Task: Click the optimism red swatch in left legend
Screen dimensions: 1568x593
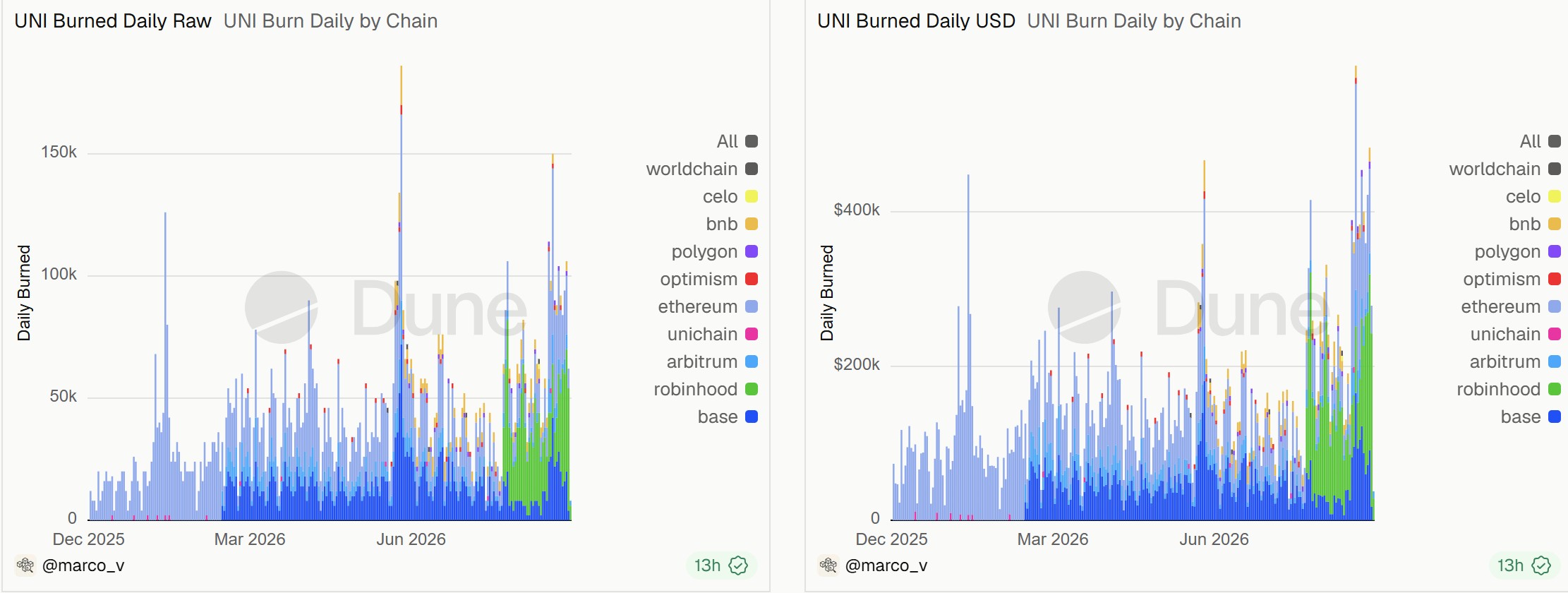Action: [752, 280]
